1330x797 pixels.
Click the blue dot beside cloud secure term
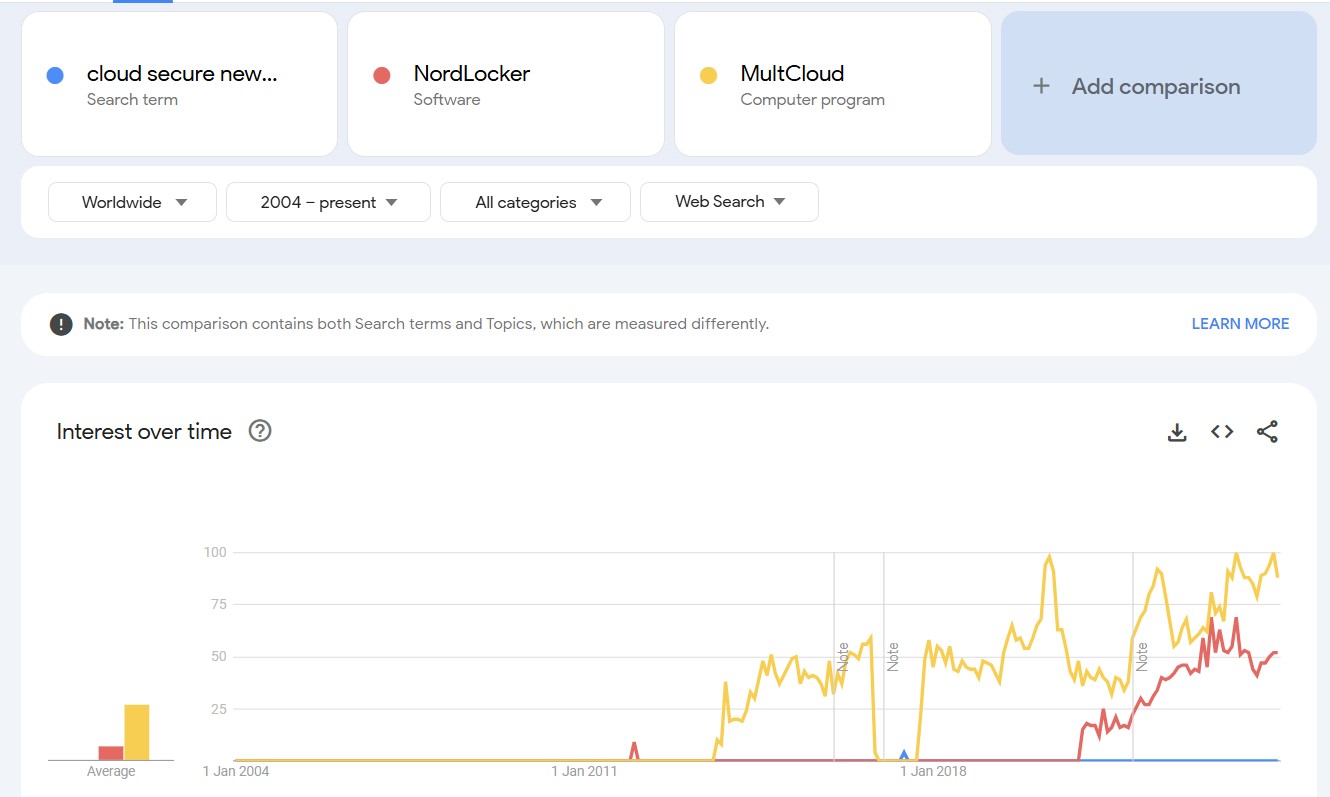pos(55,75)
